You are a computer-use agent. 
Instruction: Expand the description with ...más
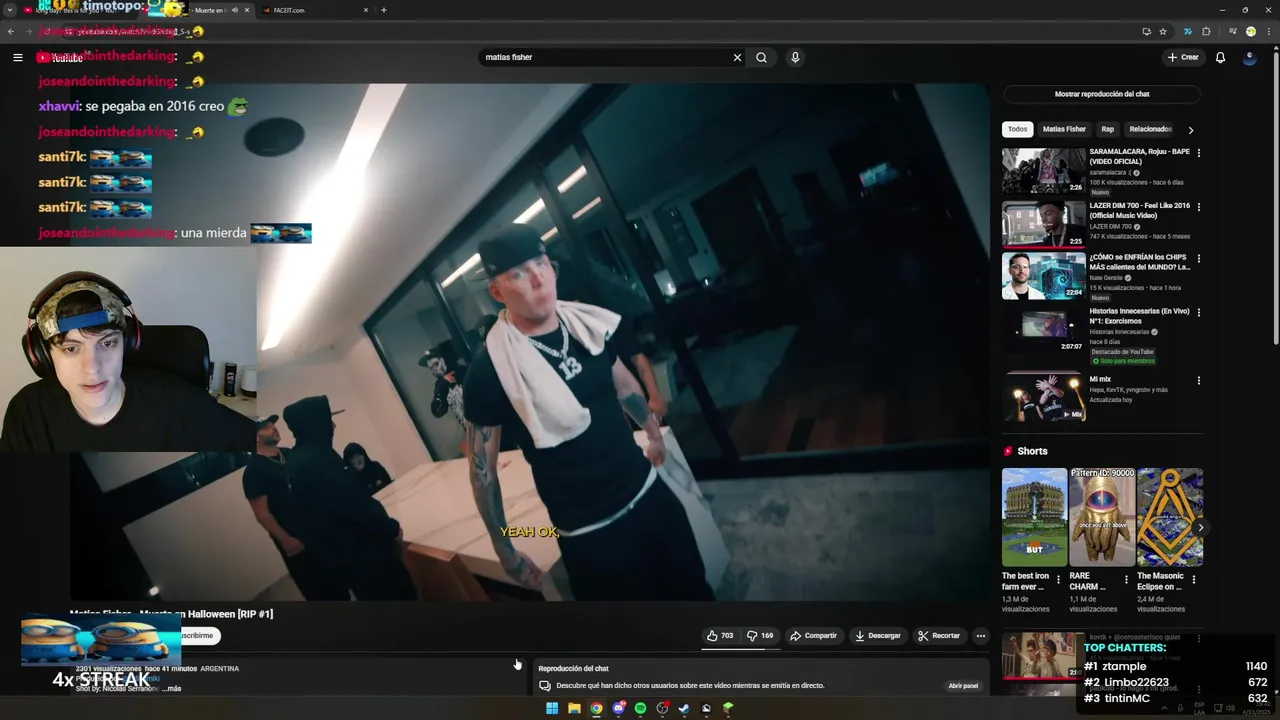pos(173,689)
